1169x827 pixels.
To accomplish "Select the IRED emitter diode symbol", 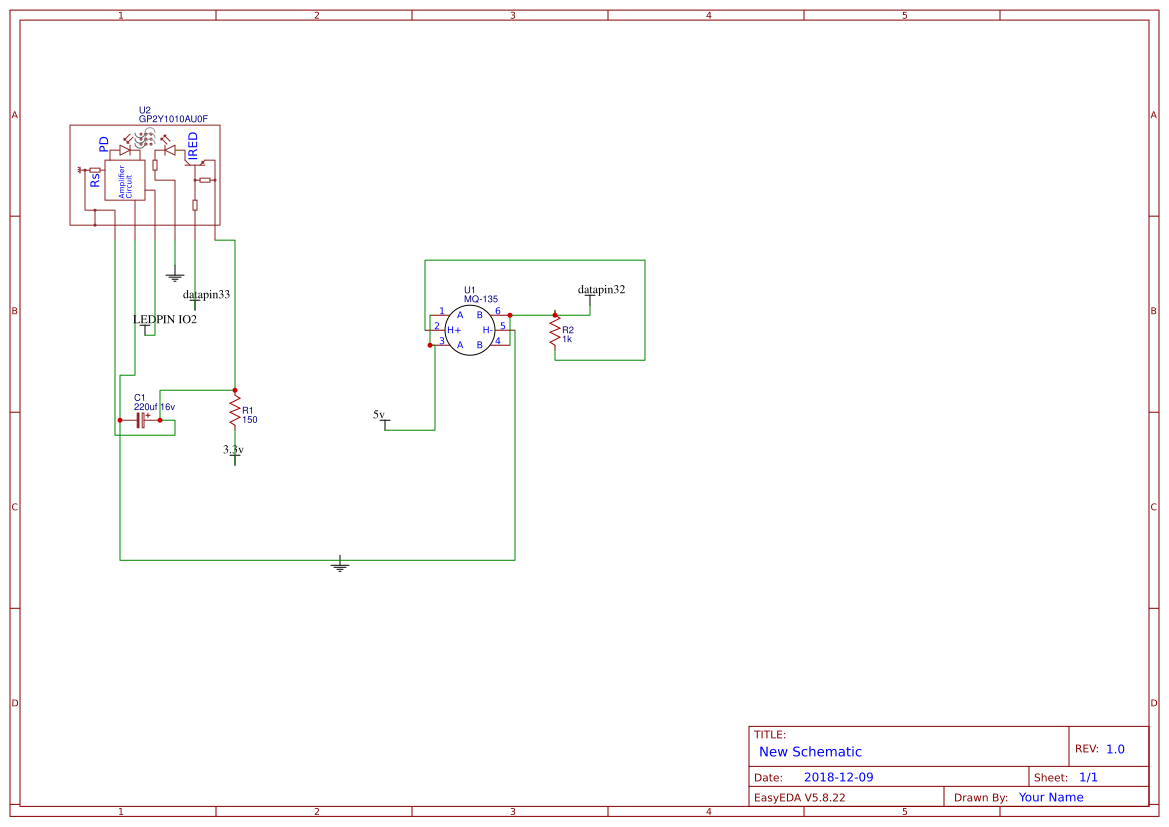I will coord(169,150).
